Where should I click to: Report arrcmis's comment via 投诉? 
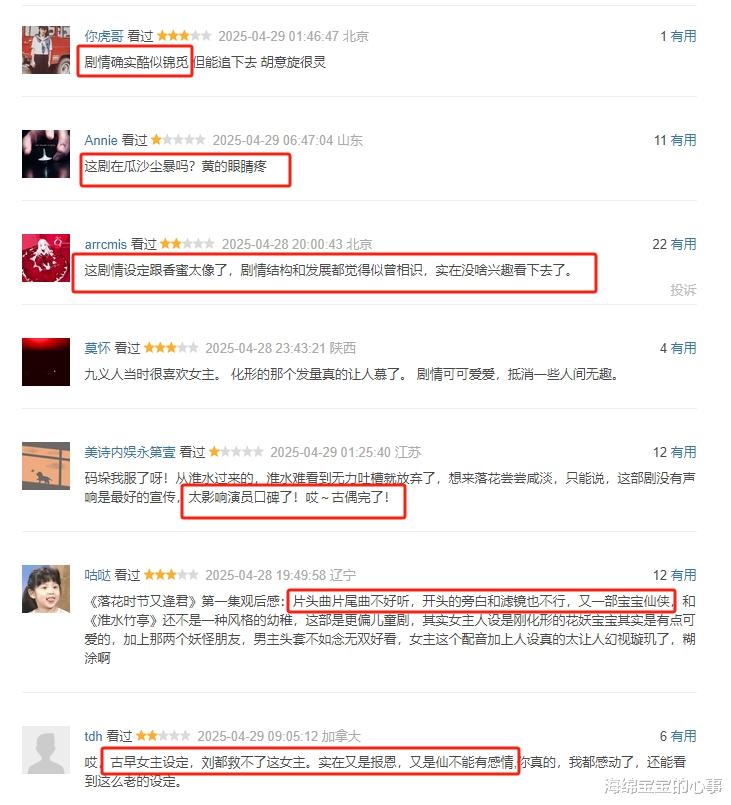click(x=683, y=290)
